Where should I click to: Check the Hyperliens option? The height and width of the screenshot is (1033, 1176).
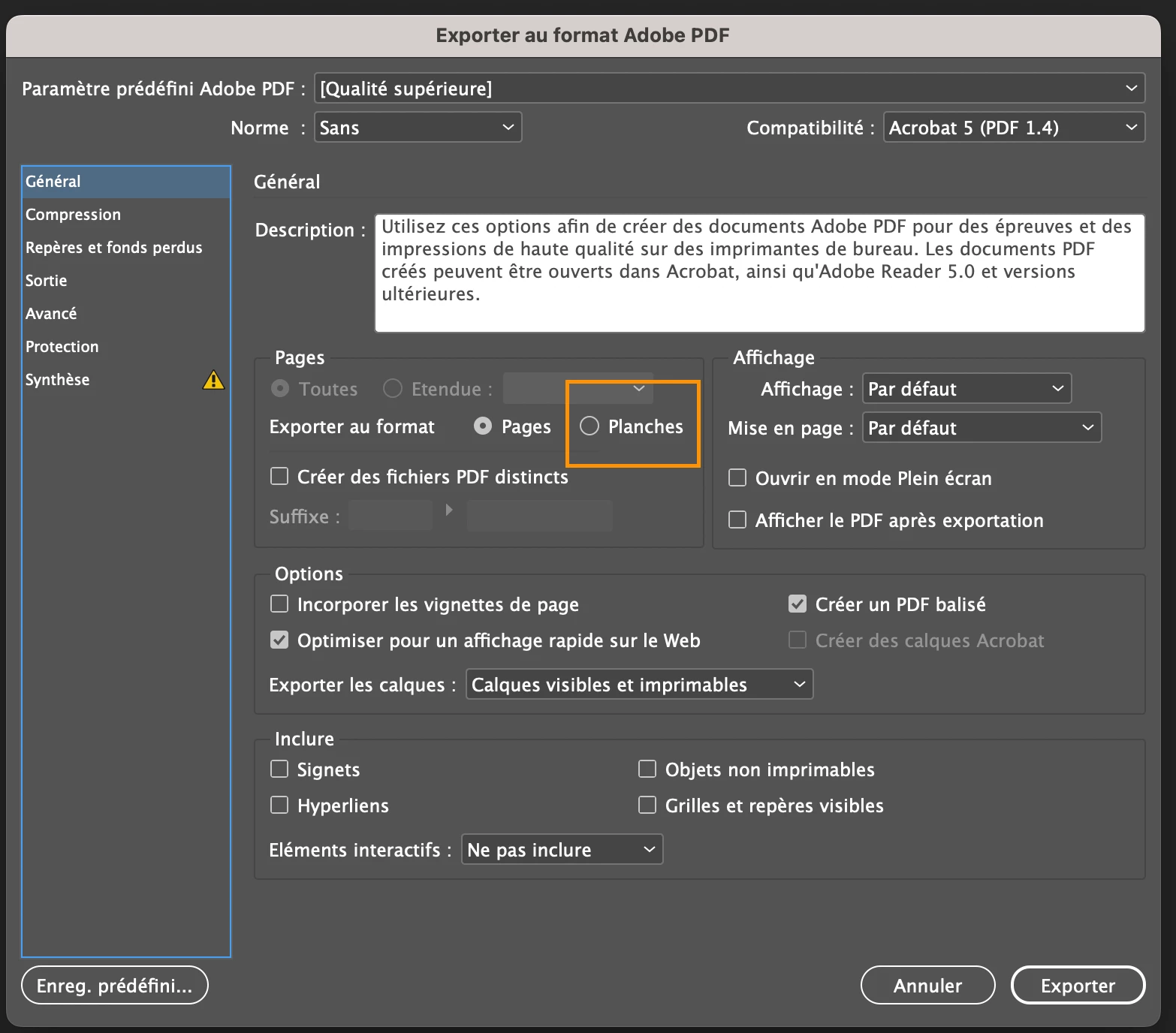[279, 806]
